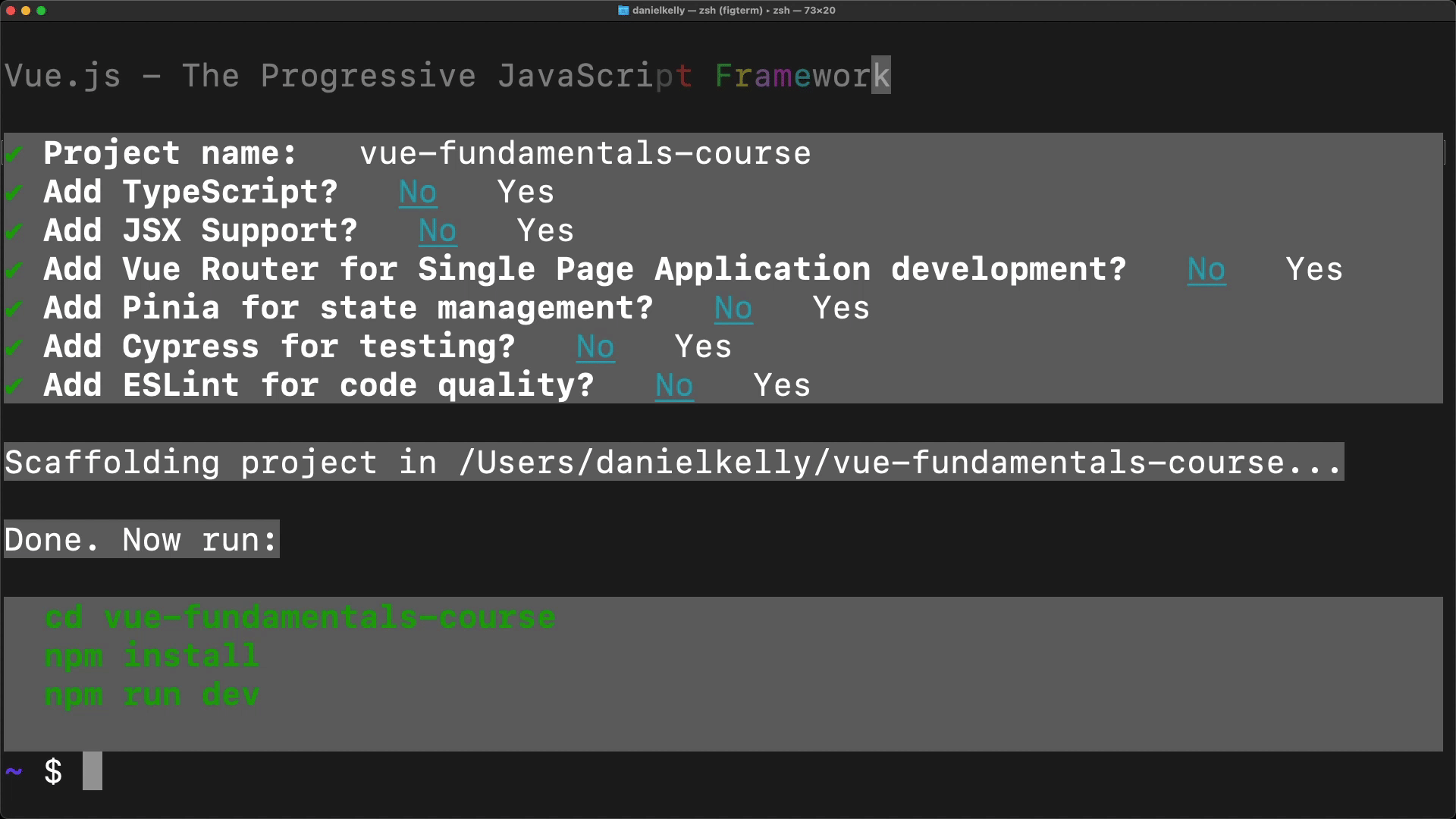This screenshot has width=1456, height=819.
Task: Click the npm install command line
Action: pyautogui.click(x=152, y=656)
